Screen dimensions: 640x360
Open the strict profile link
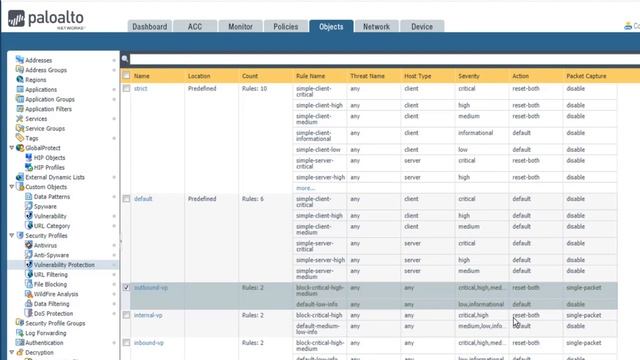[x=140, y=89]
